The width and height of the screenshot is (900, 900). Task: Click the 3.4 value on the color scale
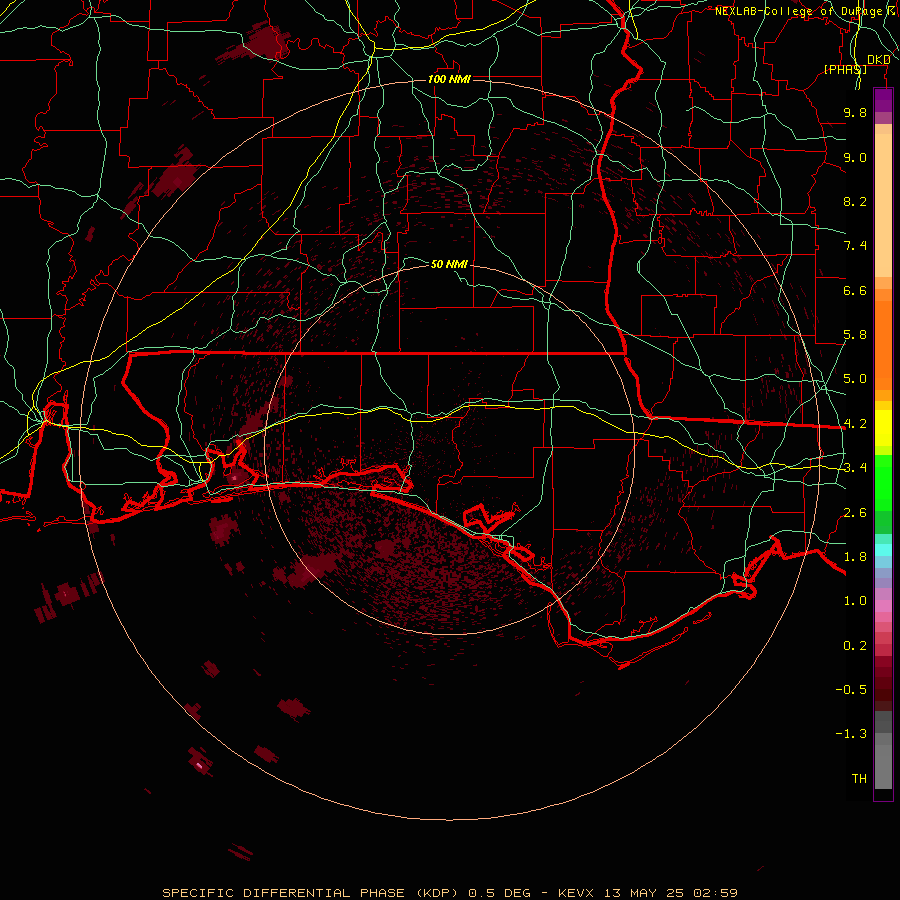(x=855, y=468)
